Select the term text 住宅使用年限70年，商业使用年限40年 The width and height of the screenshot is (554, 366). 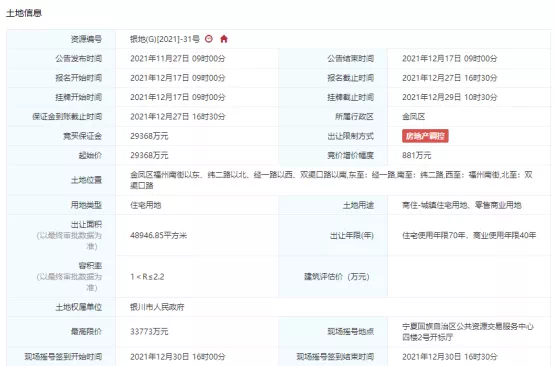point(469,235)
